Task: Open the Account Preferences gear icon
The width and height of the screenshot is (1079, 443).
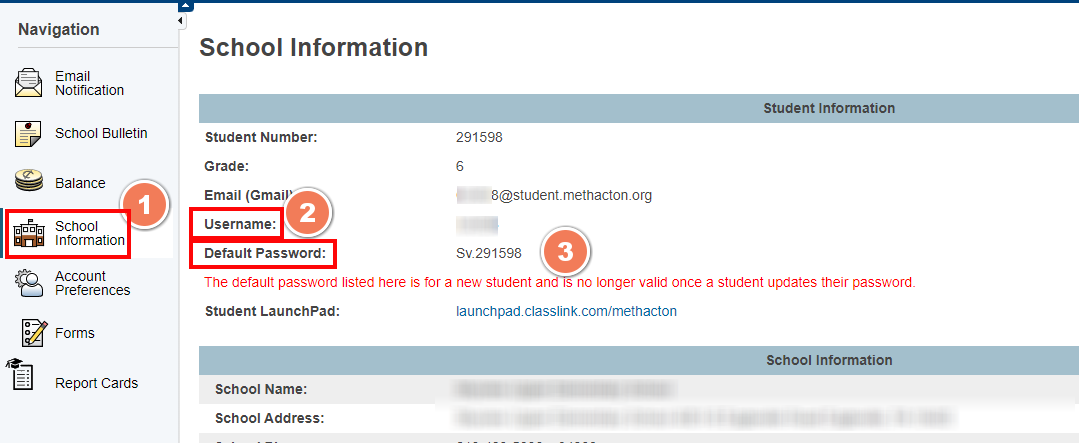Action: 29,283
